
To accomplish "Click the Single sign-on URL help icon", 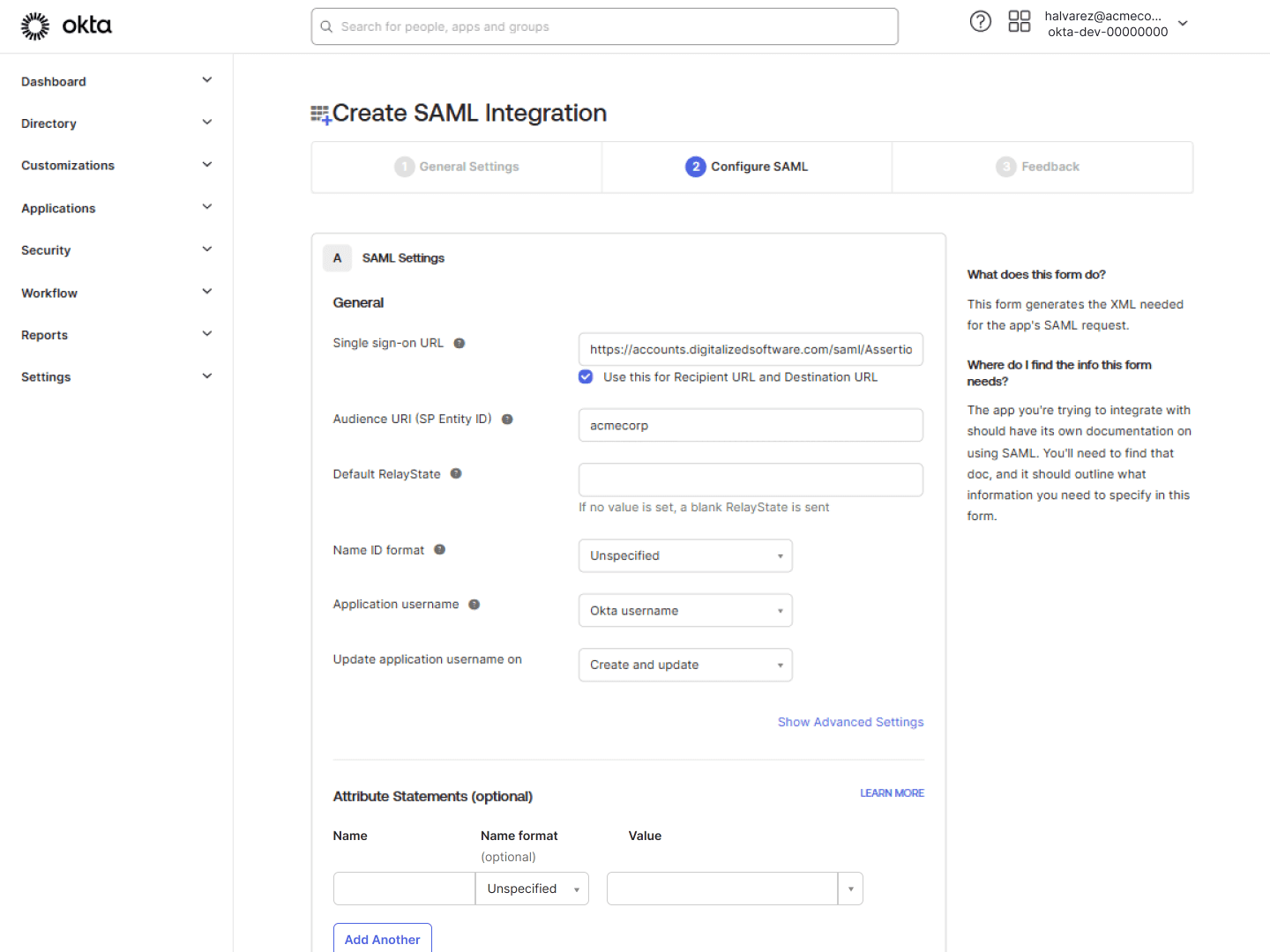I will (x=459, y=343).
